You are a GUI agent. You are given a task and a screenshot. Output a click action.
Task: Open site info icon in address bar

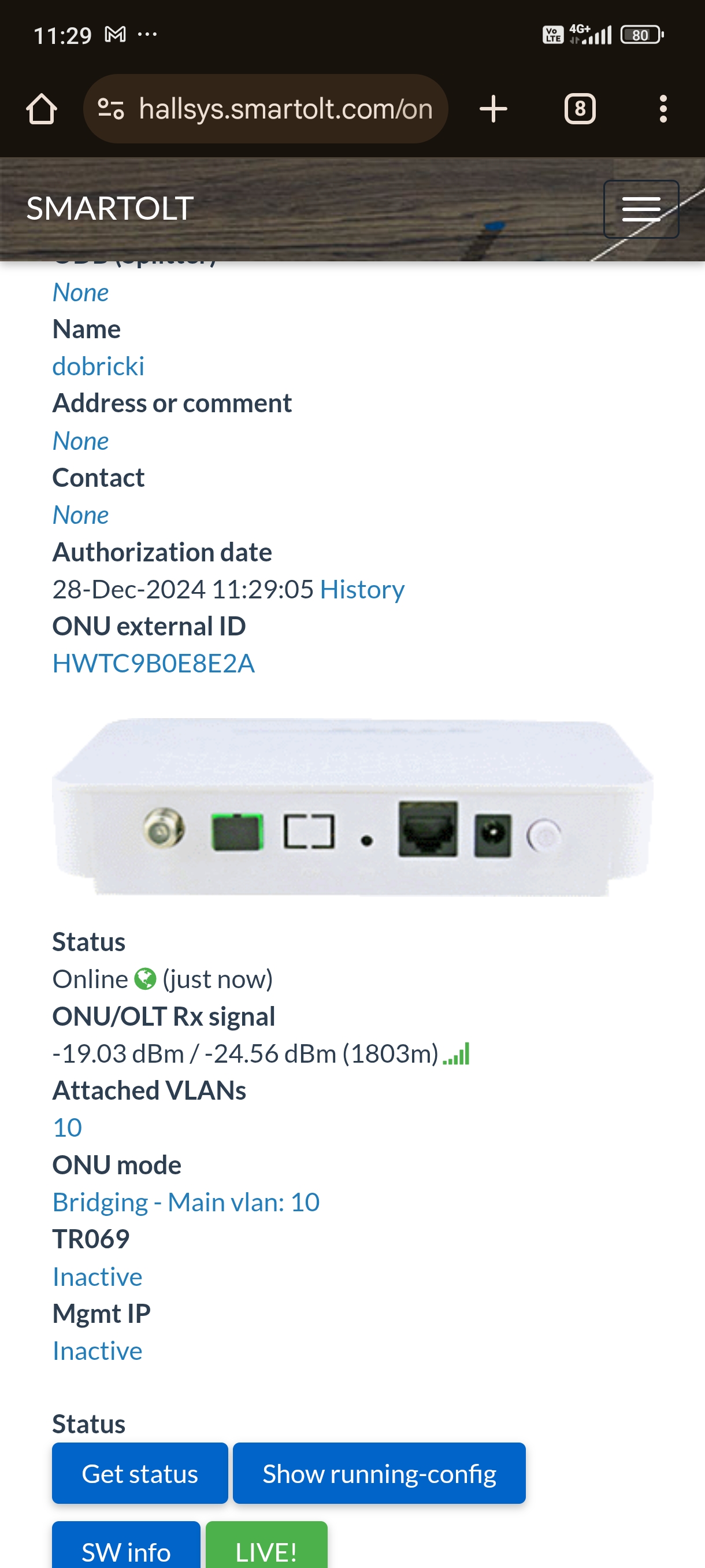point(111,109)
